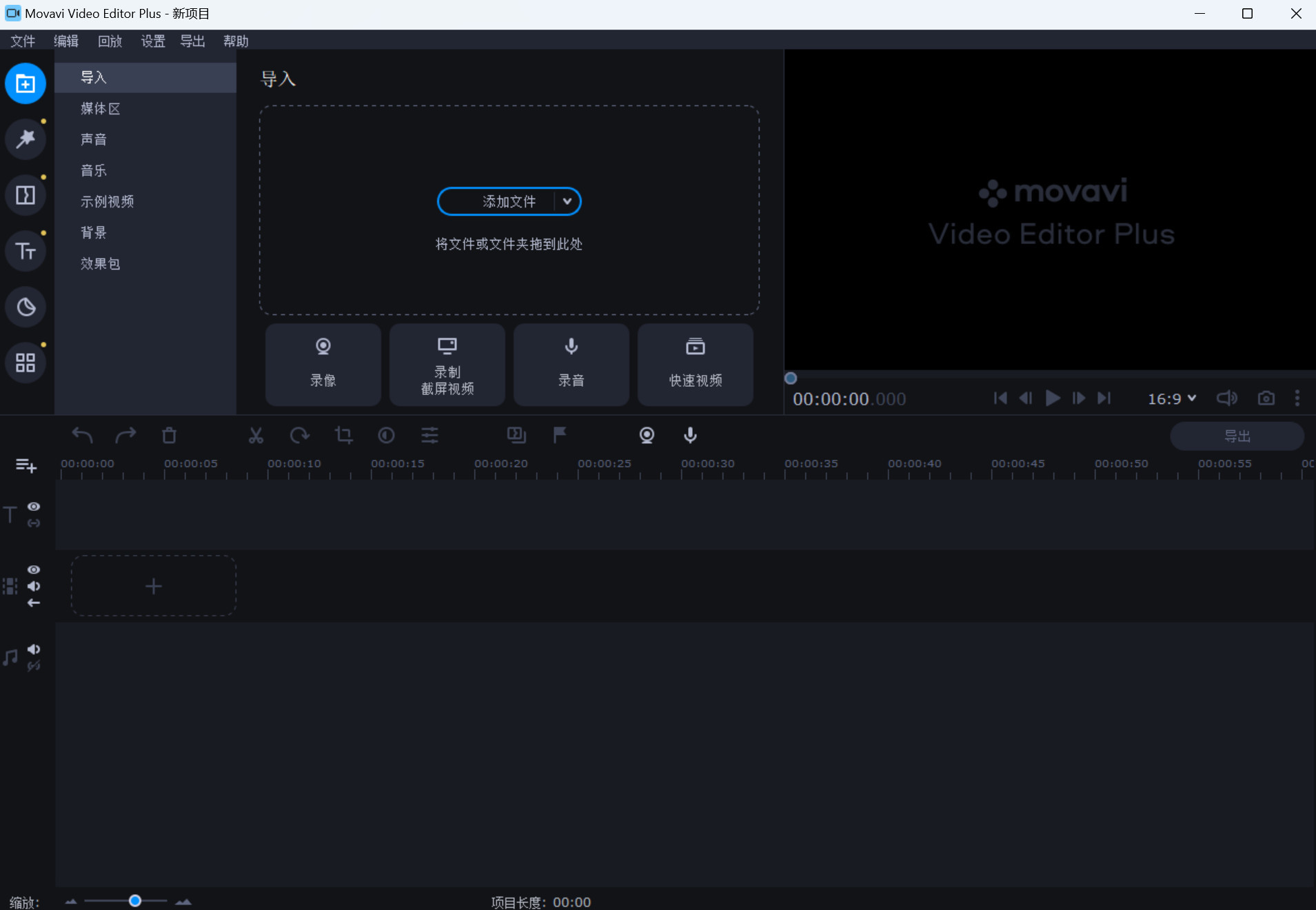1316x910 pixels.
Task: Open the Import tab icon in sidebar
Action: (26, 84)
